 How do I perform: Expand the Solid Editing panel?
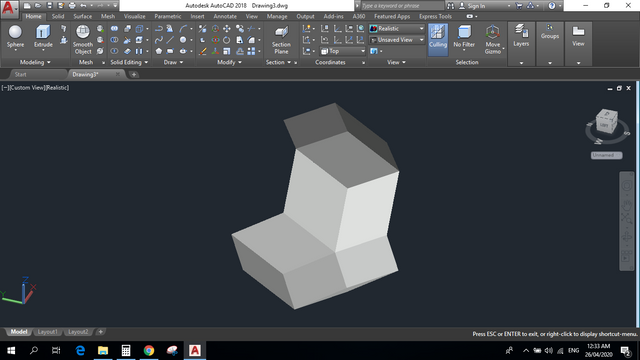(x=129, y=62)
